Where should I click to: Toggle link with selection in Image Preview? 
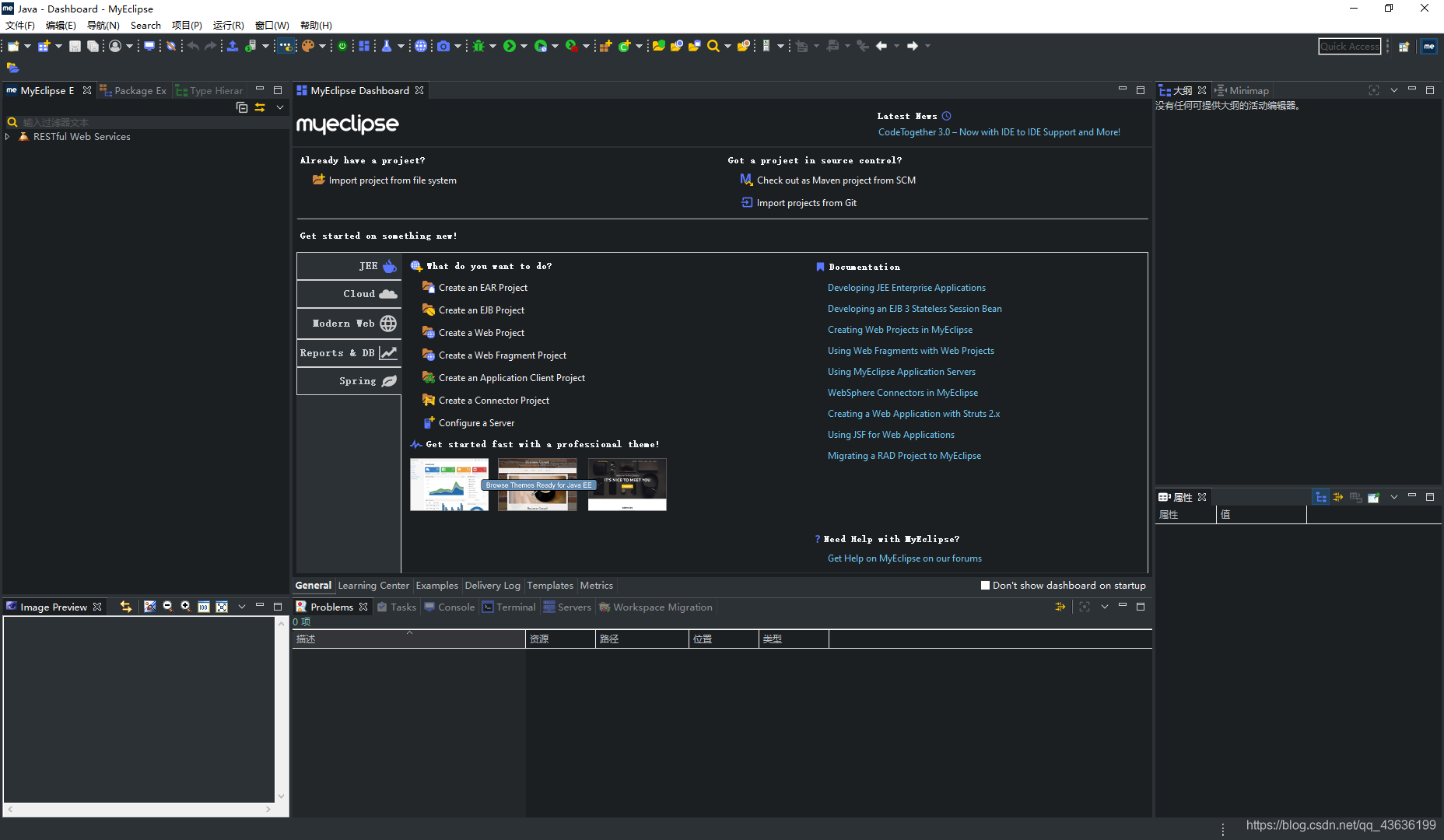(126, 607)
